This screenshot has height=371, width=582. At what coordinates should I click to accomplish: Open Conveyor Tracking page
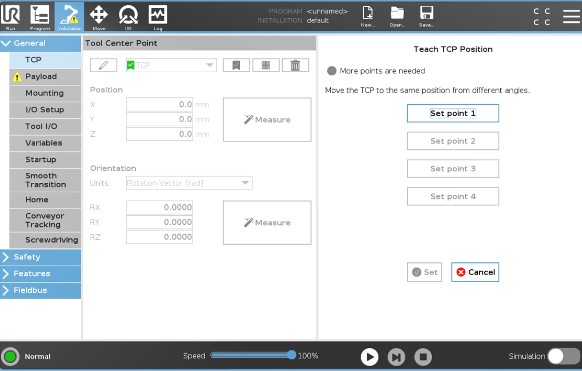pyautogui.click(x=45, y=220)
